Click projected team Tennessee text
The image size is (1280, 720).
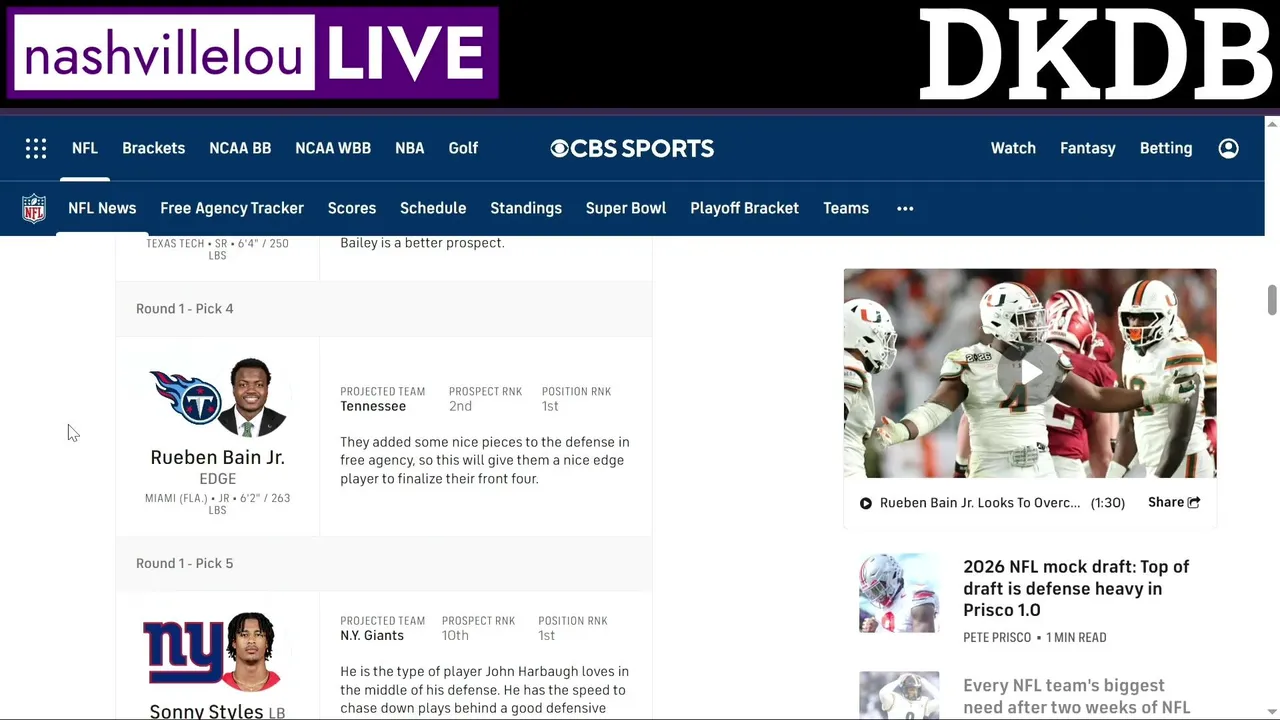click(373, 407)
